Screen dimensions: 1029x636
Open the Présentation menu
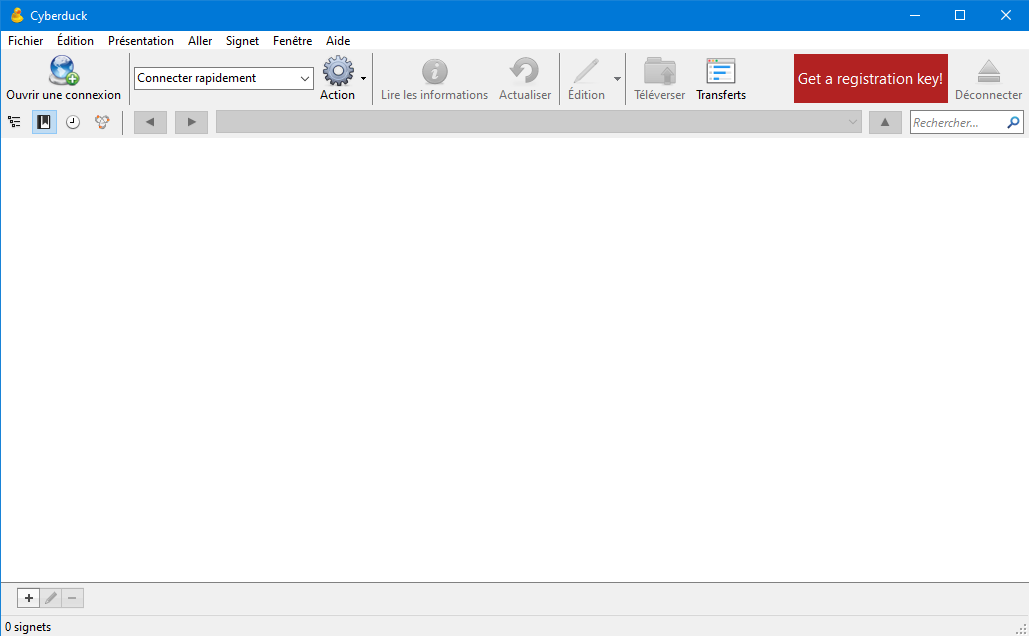[x=141, y=41]
